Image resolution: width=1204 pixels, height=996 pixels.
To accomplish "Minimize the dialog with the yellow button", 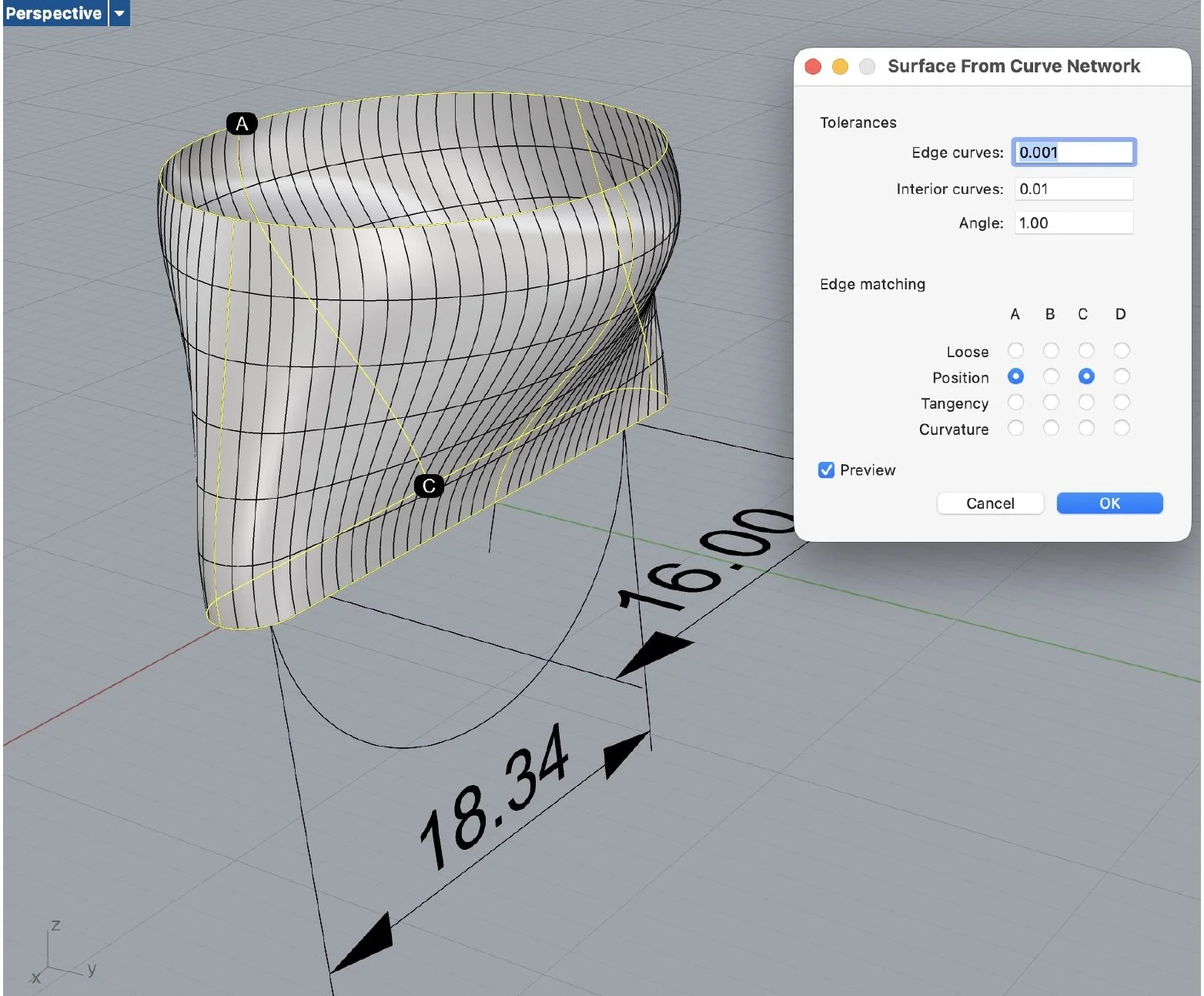I will click(x=840, y=67).
